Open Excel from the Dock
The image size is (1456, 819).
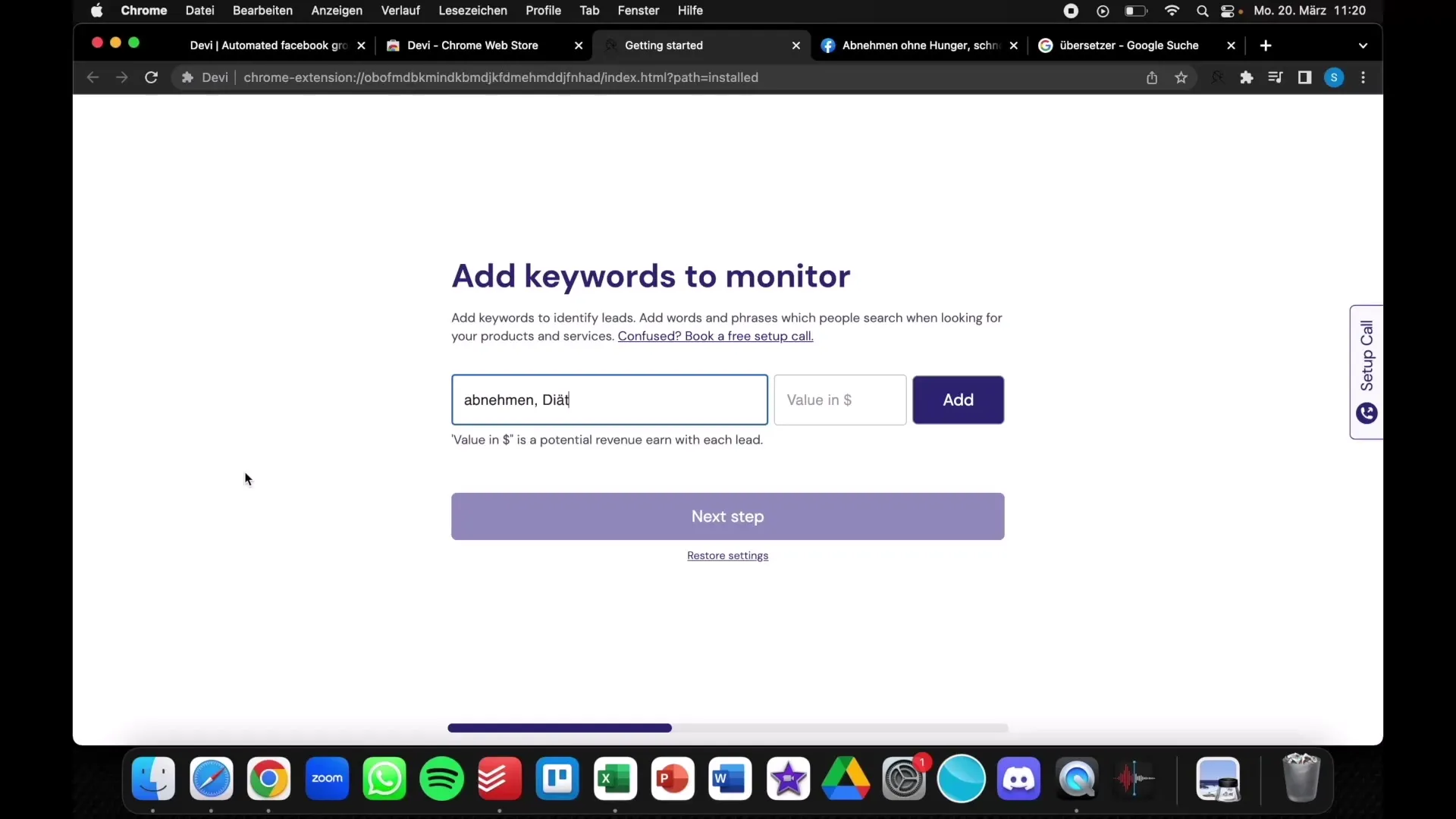pos(615,779)
